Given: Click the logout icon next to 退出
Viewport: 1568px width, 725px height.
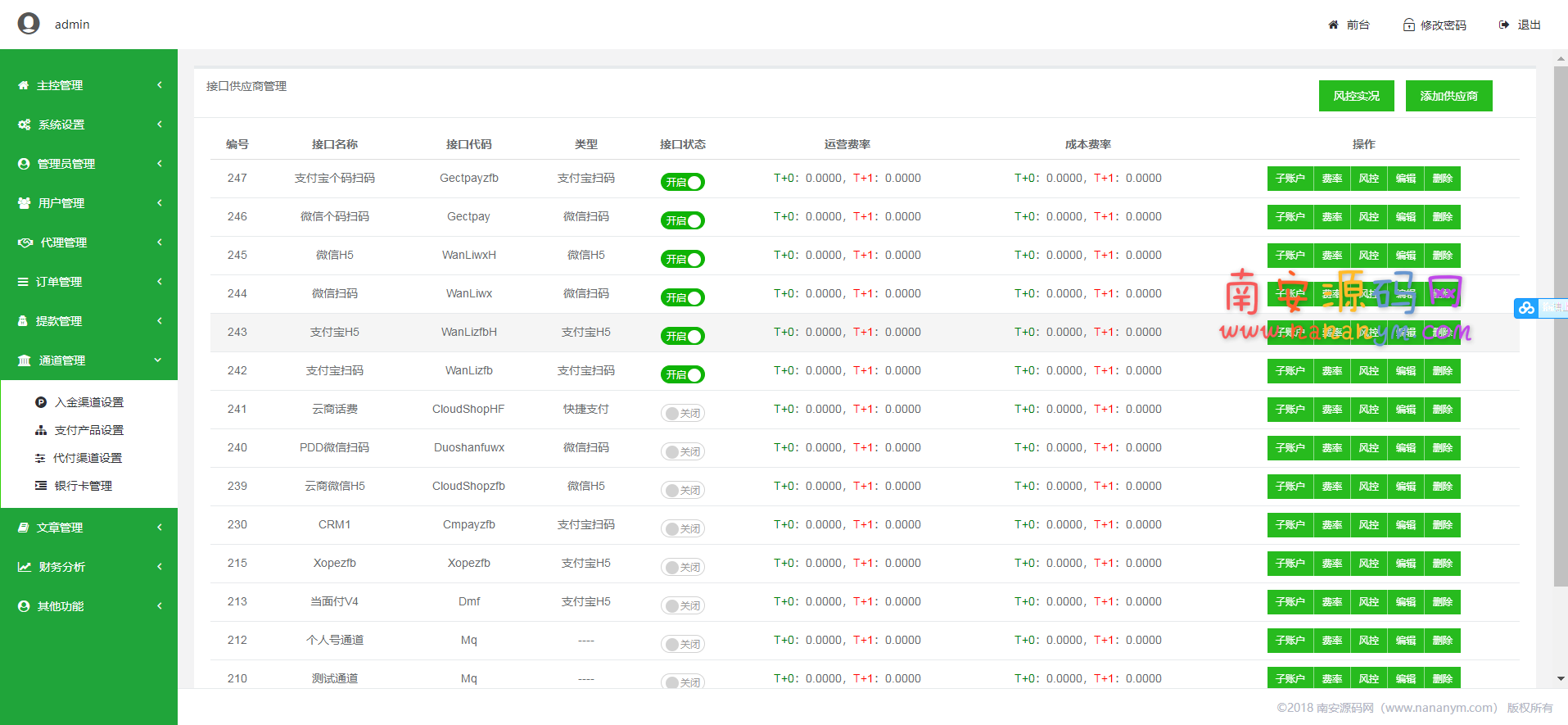Looking at the screenshot, I should (x=1504, y=25).
